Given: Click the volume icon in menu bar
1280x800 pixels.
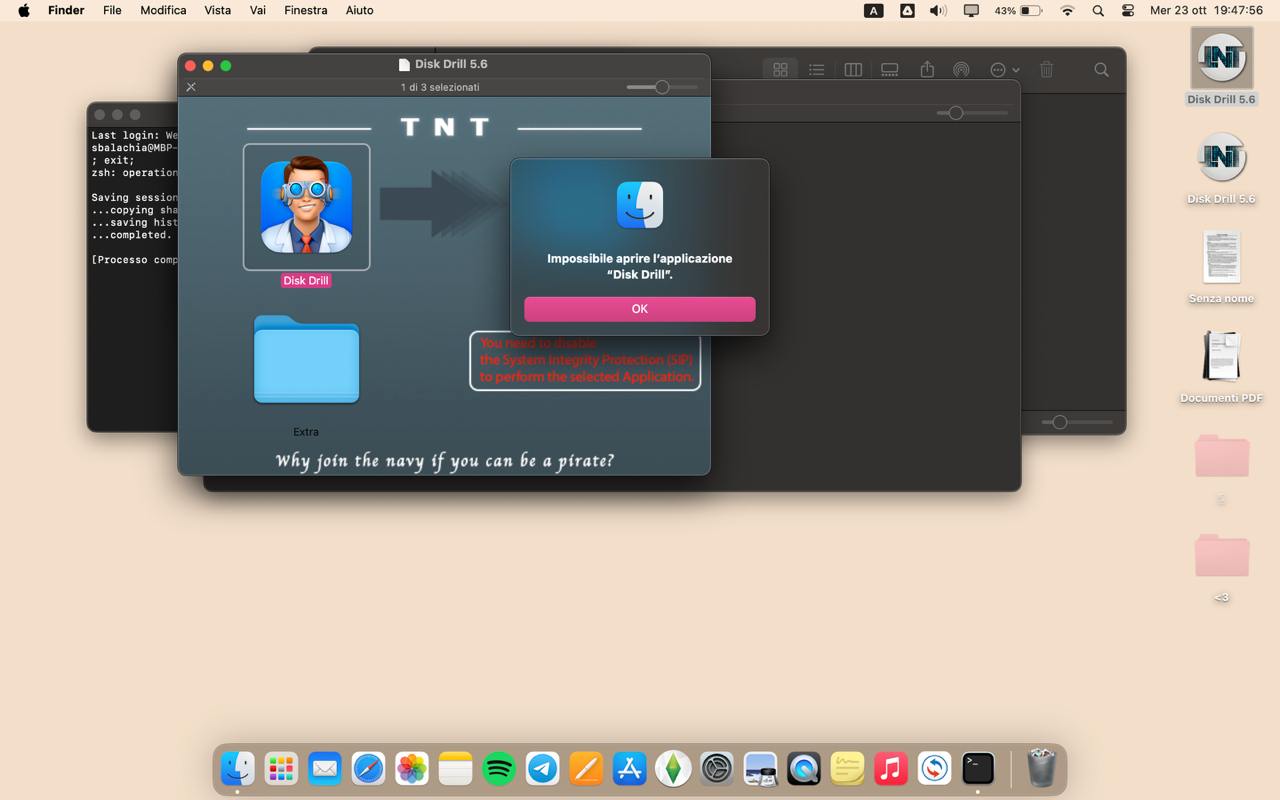Looking at the screenshot, I should pos(938,11).
